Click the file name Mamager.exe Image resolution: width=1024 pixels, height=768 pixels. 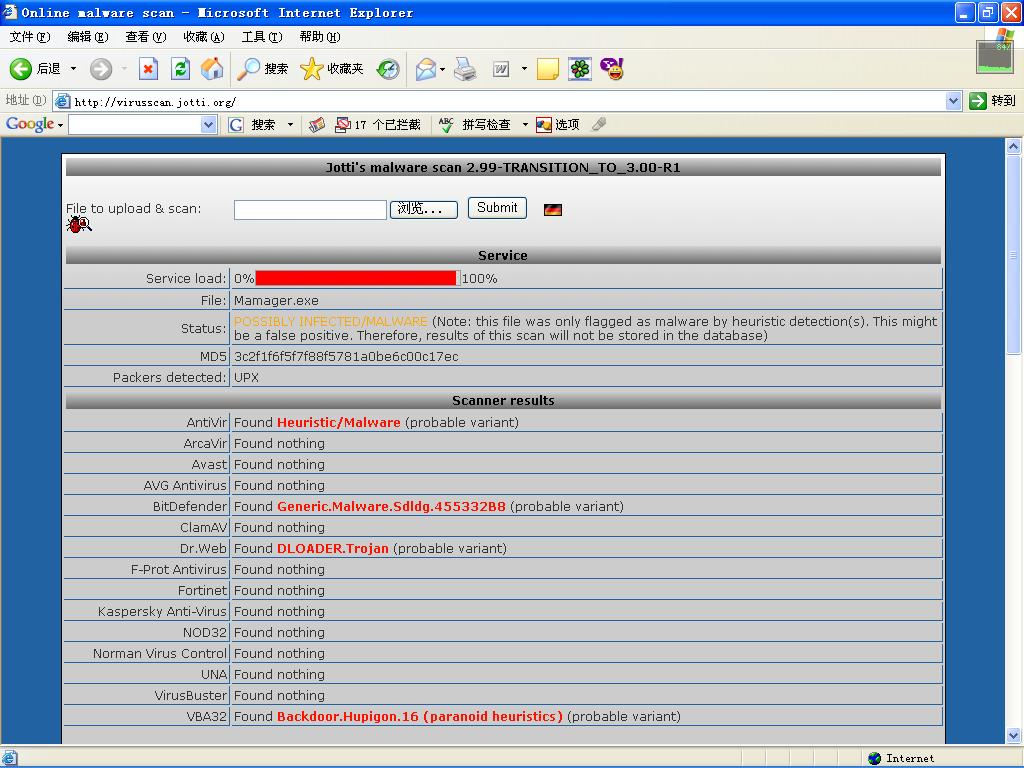(x=276, y=301)
